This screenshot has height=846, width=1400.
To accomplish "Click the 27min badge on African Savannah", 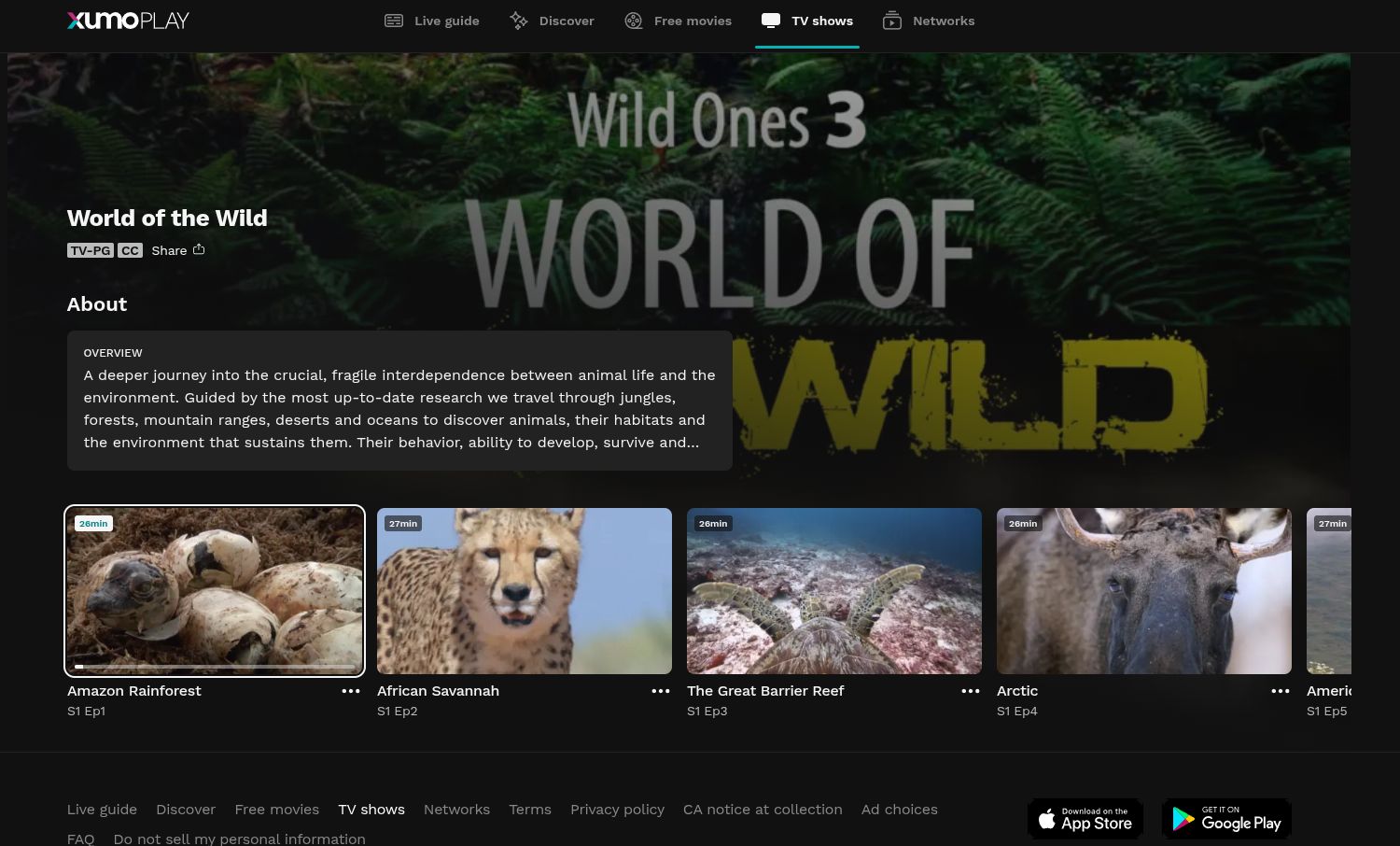I will tap(403, 524).
